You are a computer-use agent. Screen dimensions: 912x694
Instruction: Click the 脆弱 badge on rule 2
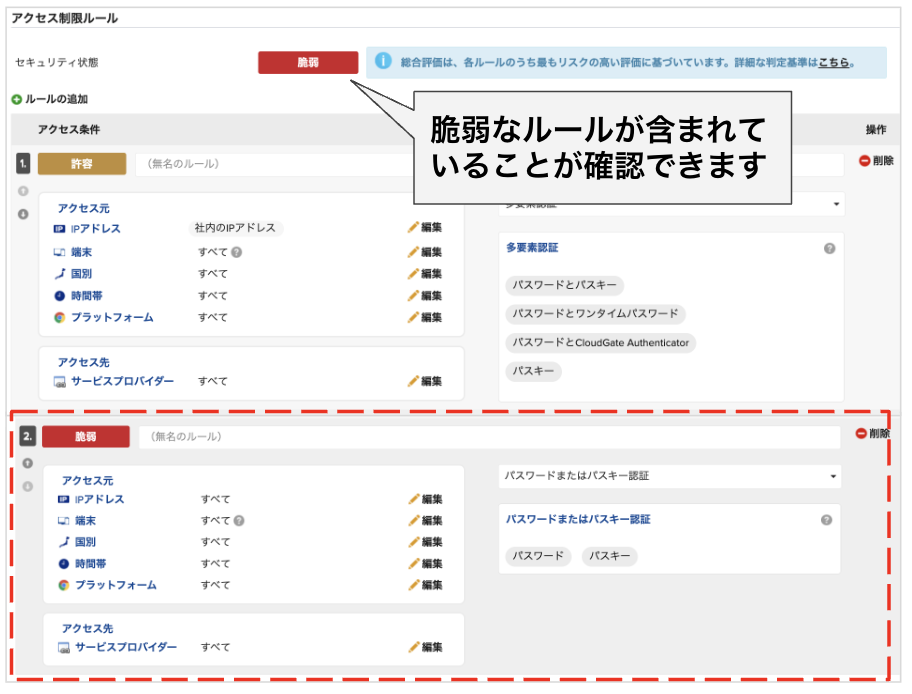point(86,437)
